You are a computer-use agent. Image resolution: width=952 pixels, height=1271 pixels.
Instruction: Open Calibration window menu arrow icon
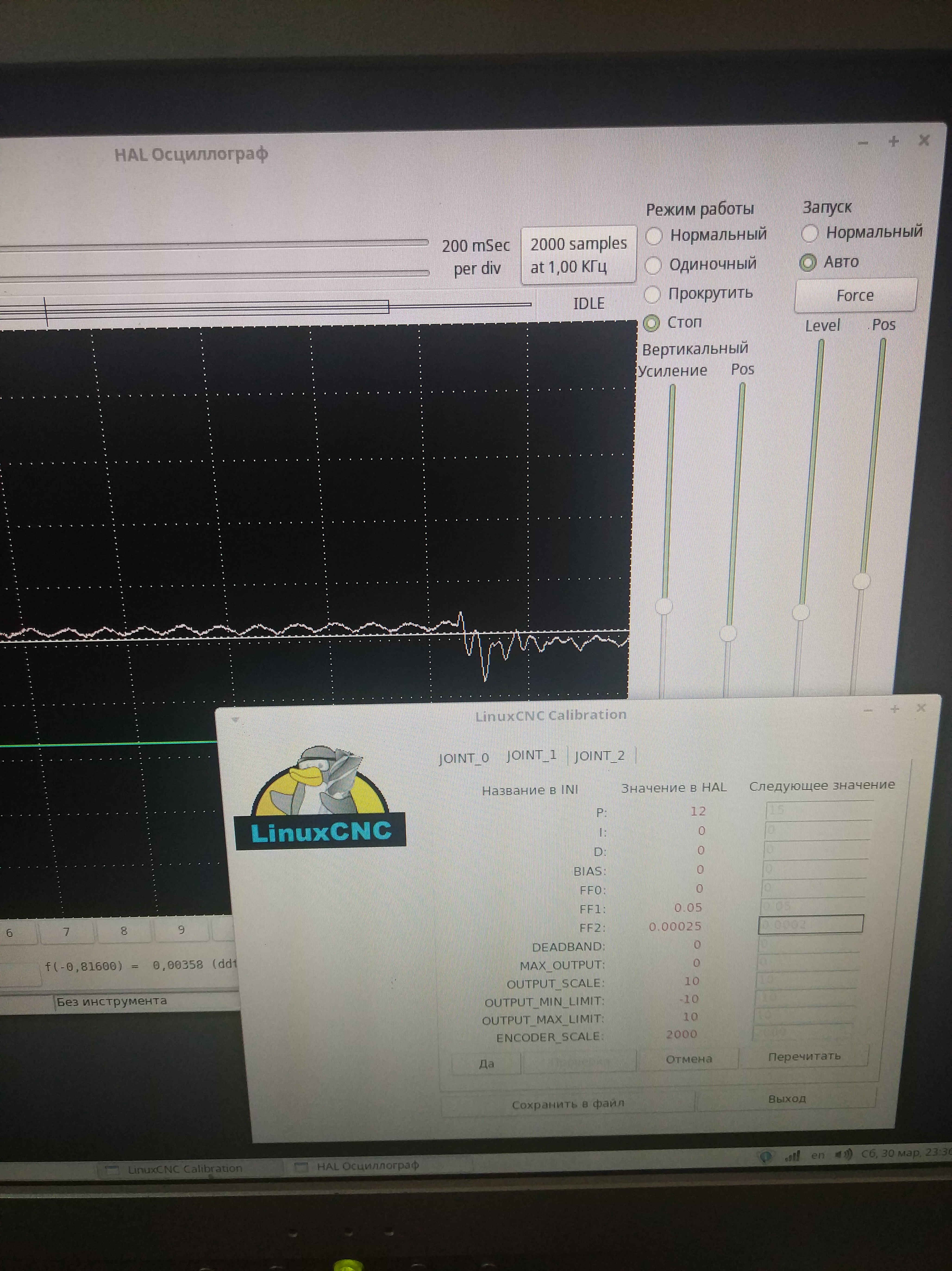point(235,719)
